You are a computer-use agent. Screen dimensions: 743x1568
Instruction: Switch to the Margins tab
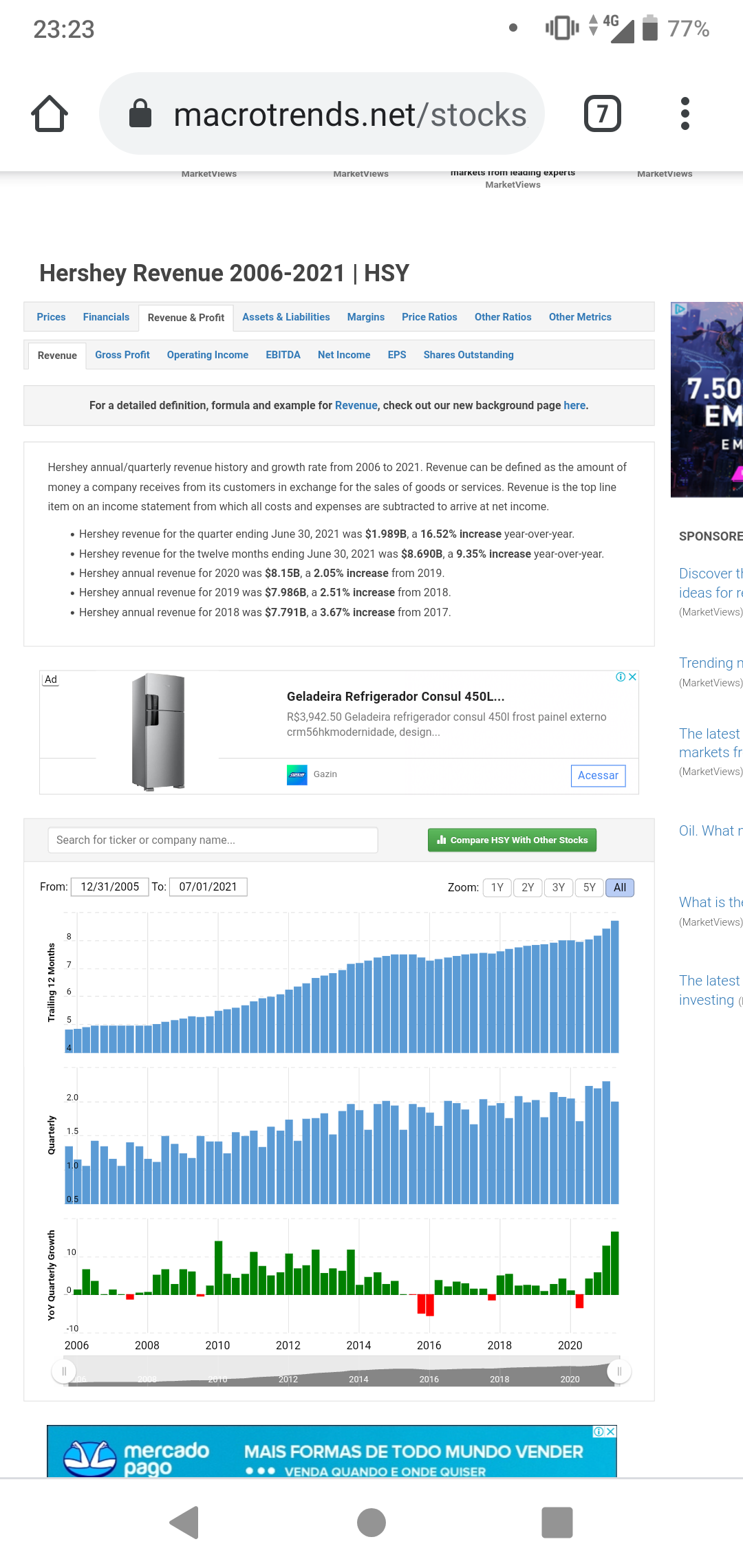pyautogui.click(x=366, y=317)
